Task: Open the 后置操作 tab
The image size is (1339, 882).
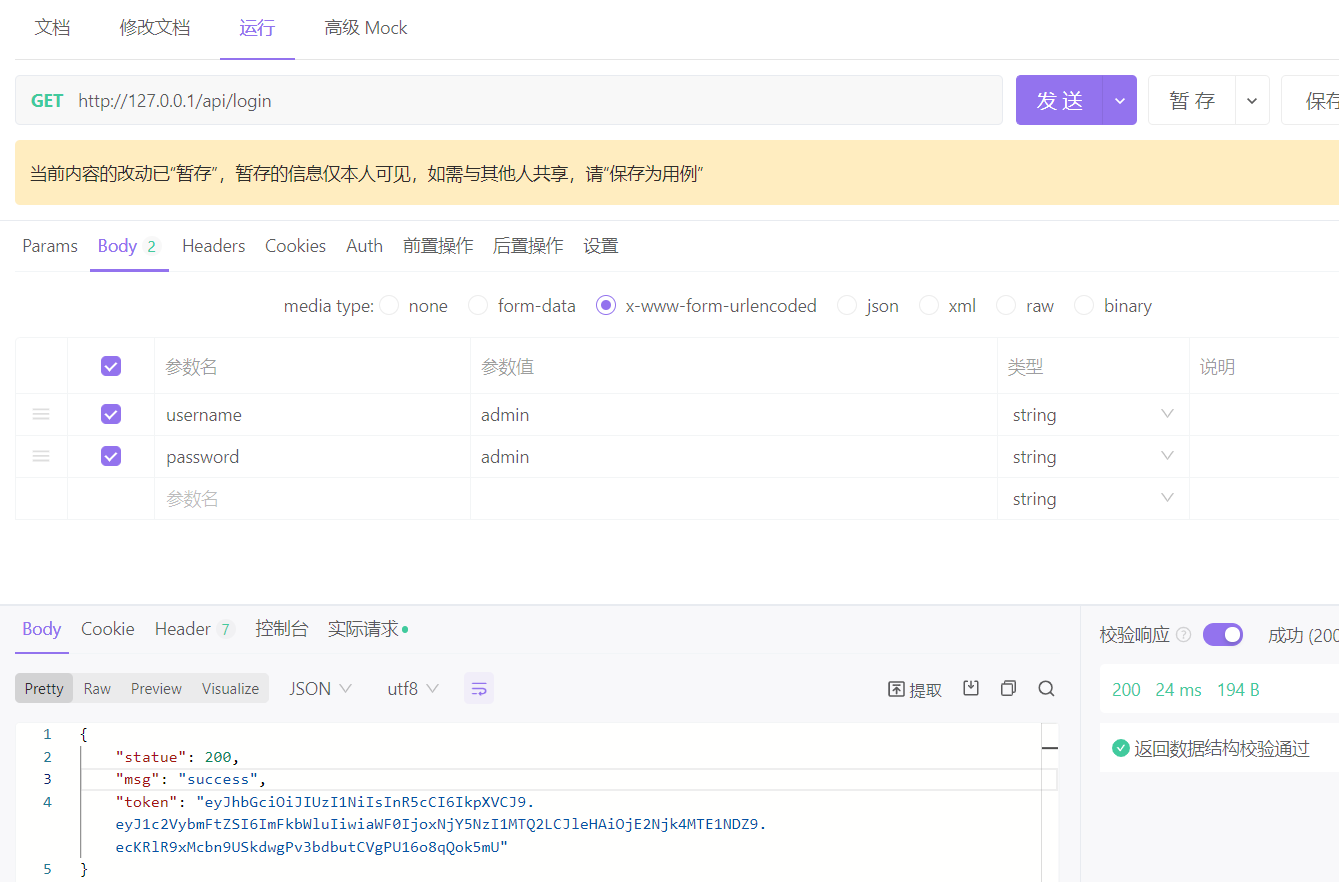Action: [x=528, y=246]
